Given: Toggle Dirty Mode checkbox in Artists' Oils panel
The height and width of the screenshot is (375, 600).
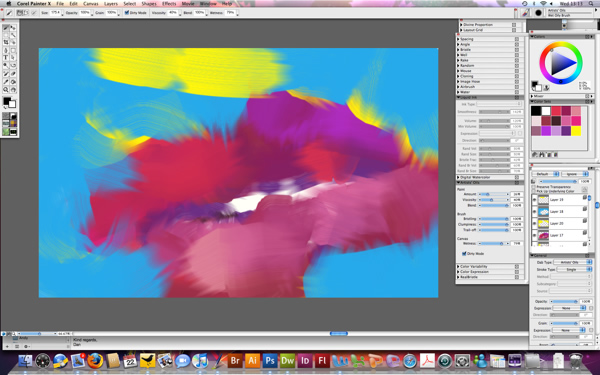Looking at the screenshot, I should pos(464,253).
